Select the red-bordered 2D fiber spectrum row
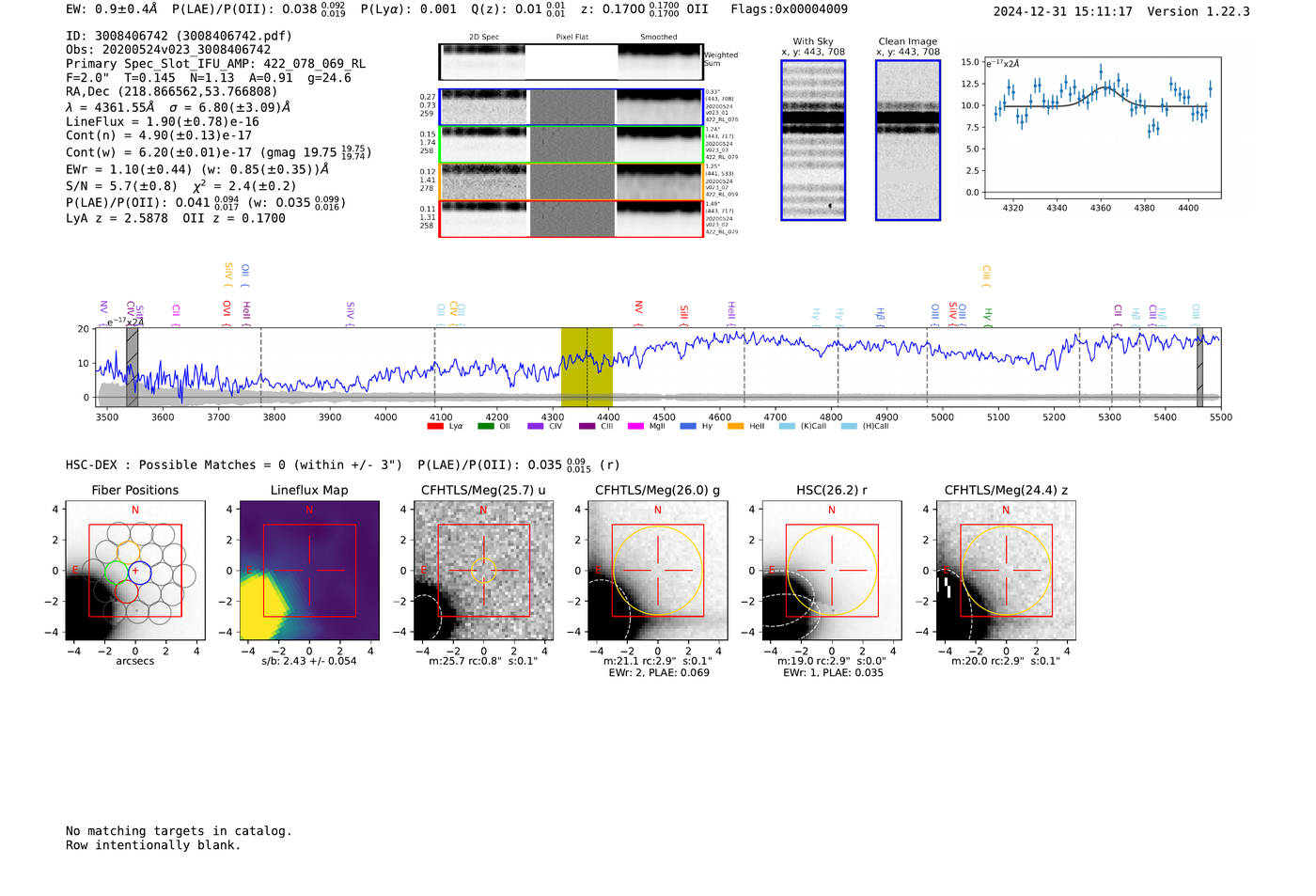1316x896 pixels. pos(571,219)
